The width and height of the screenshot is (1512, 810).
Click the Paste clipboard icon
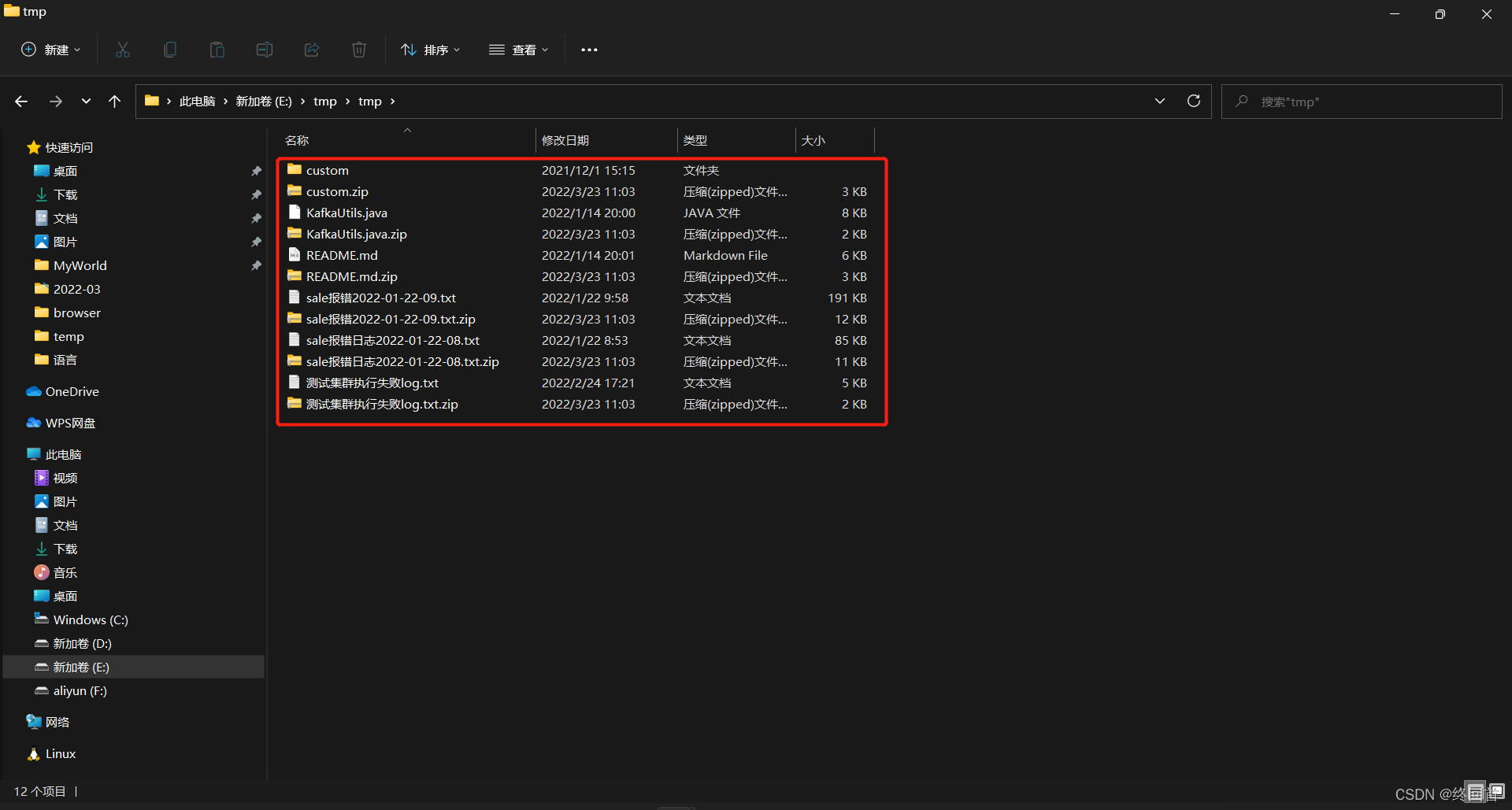point(217,50)
